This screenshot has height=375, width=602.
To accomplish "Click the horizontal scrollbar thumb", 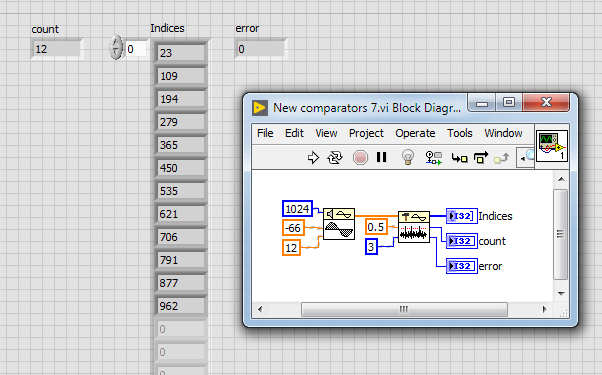I will [404, 309].
